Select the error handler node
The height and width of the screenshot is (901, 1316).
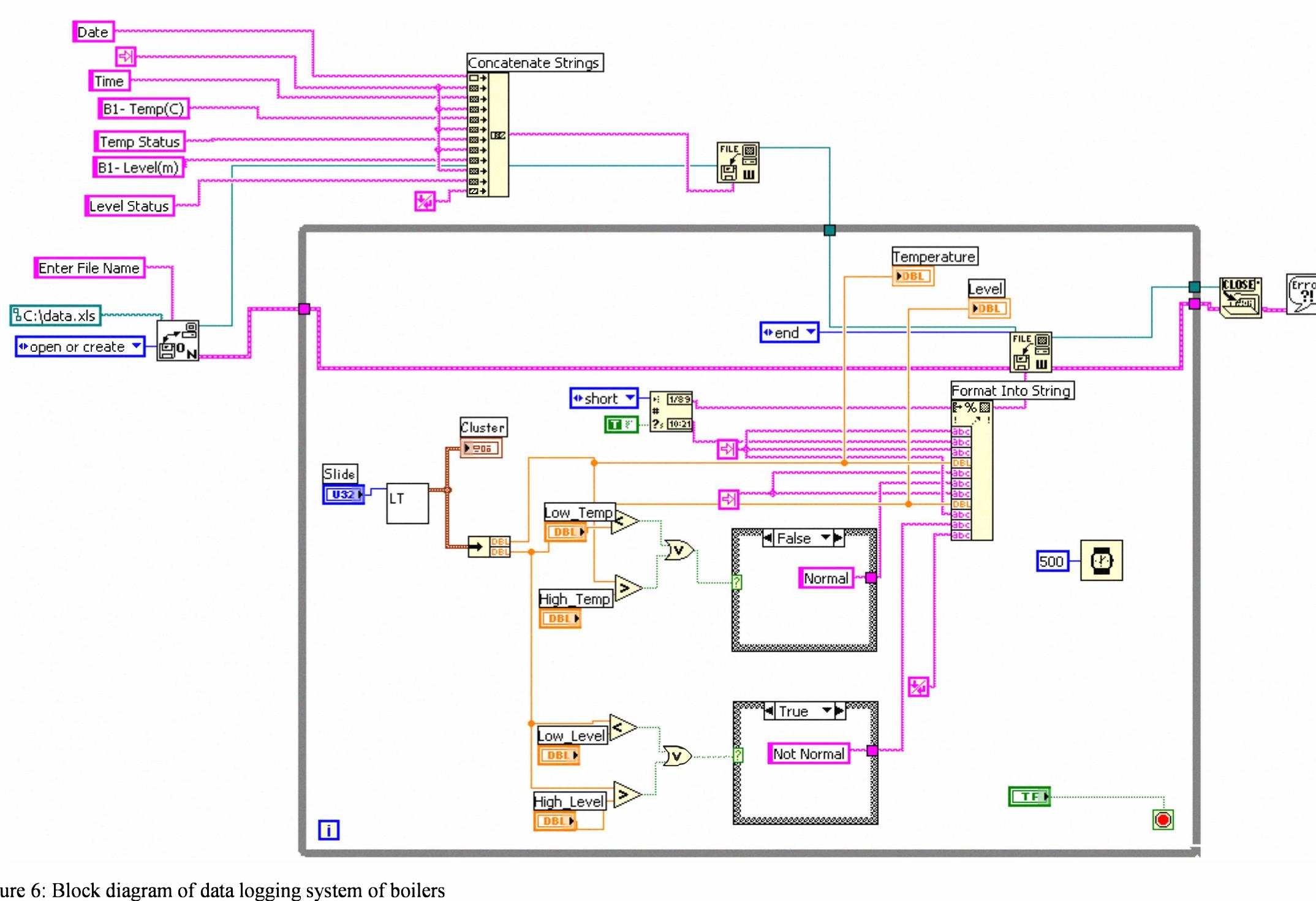(1301, 294)
